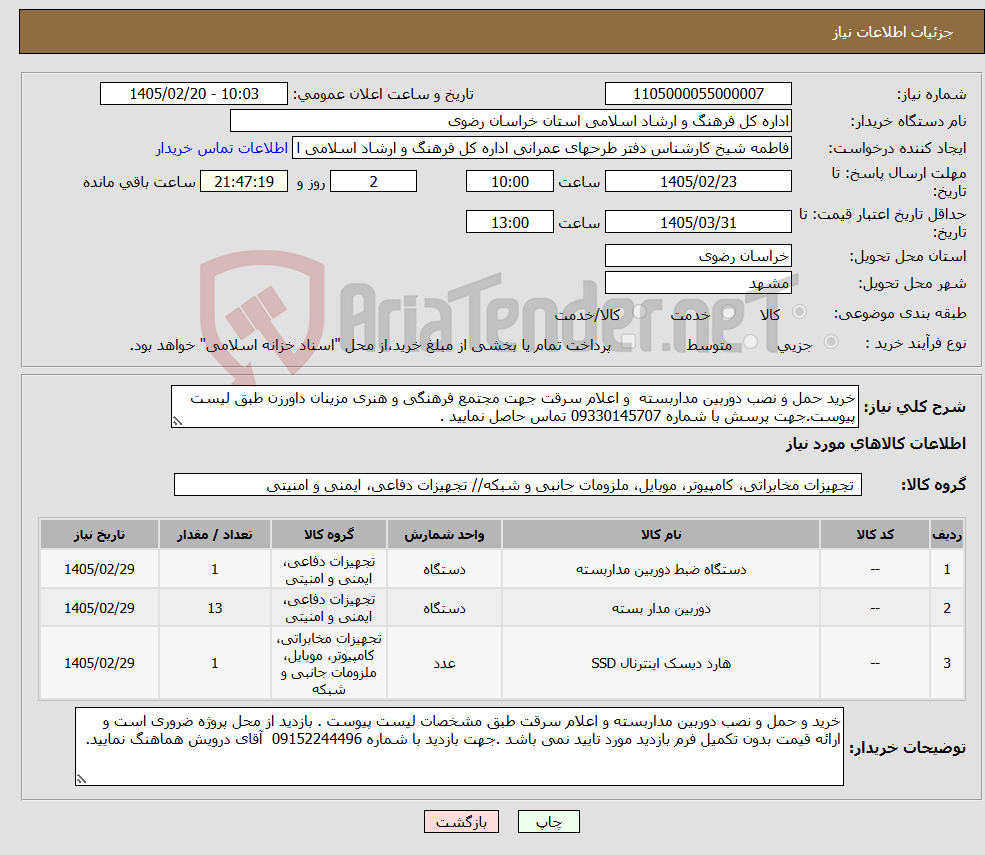Open the اطلاعات تماس خریدار link

coord(222,148)
